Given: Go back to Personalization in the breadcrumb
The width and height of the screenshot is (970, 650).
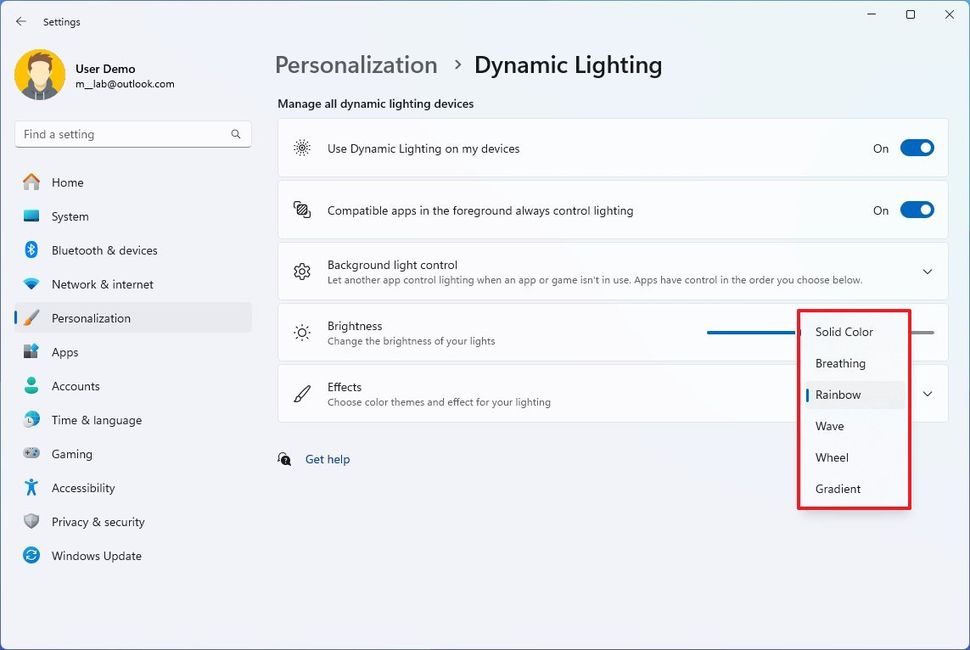Looking at the screenshot, I should 356,65.
